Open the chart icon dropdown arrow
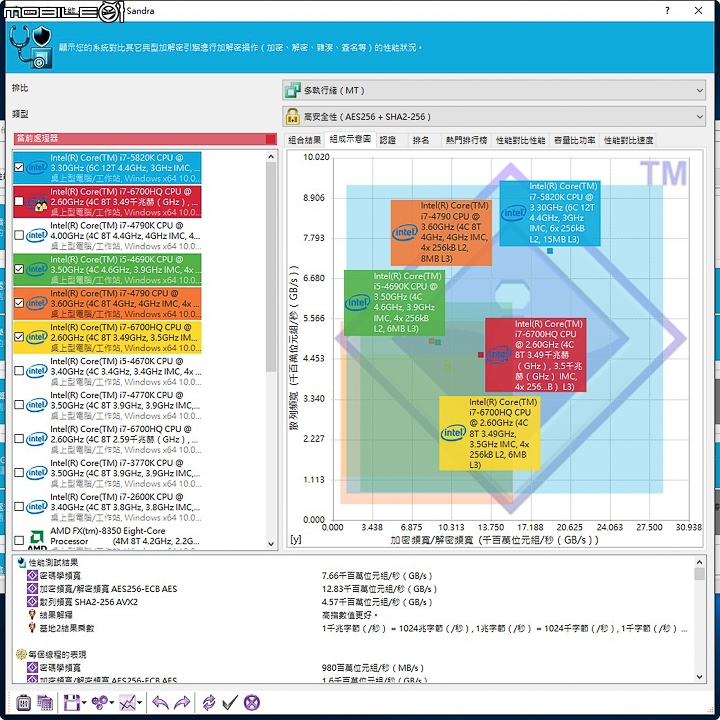The width and height of the screenshot is (720, 720). pyautogui.click(x=139, y=703)
